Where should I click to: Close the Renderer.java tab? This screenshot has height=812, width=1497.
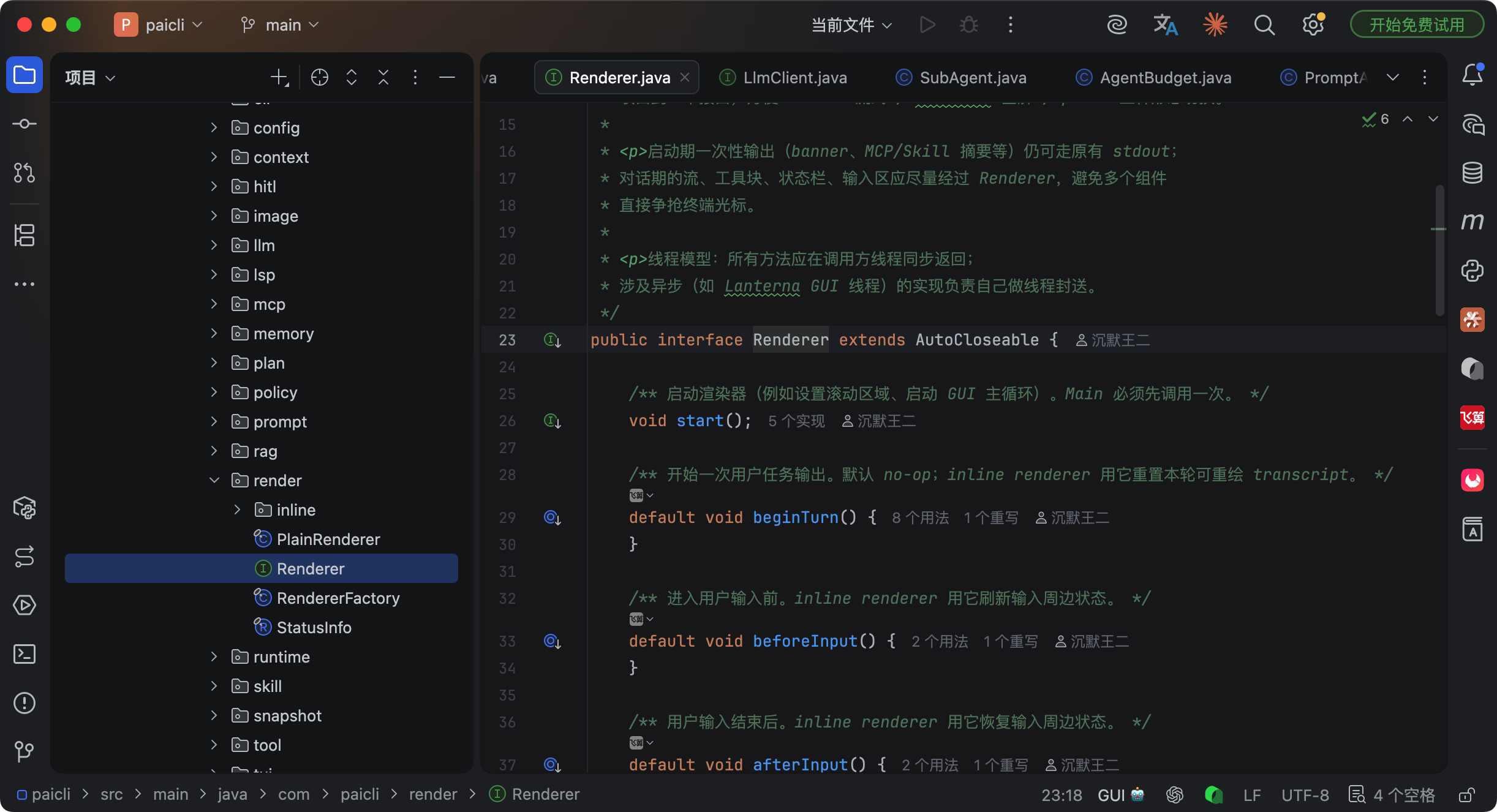coord(685,78)
